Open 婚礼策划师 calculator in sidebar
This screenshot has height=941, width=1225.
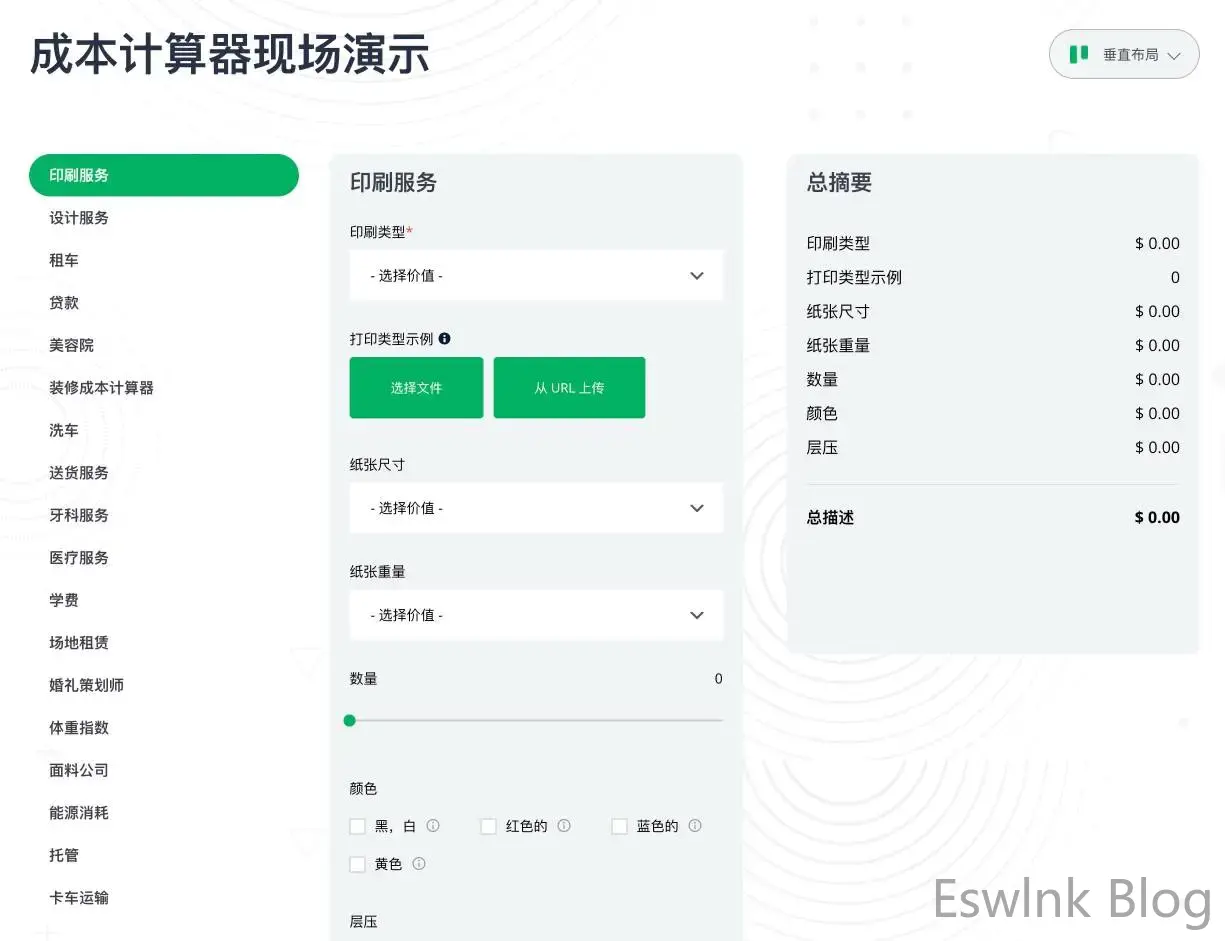86,686
